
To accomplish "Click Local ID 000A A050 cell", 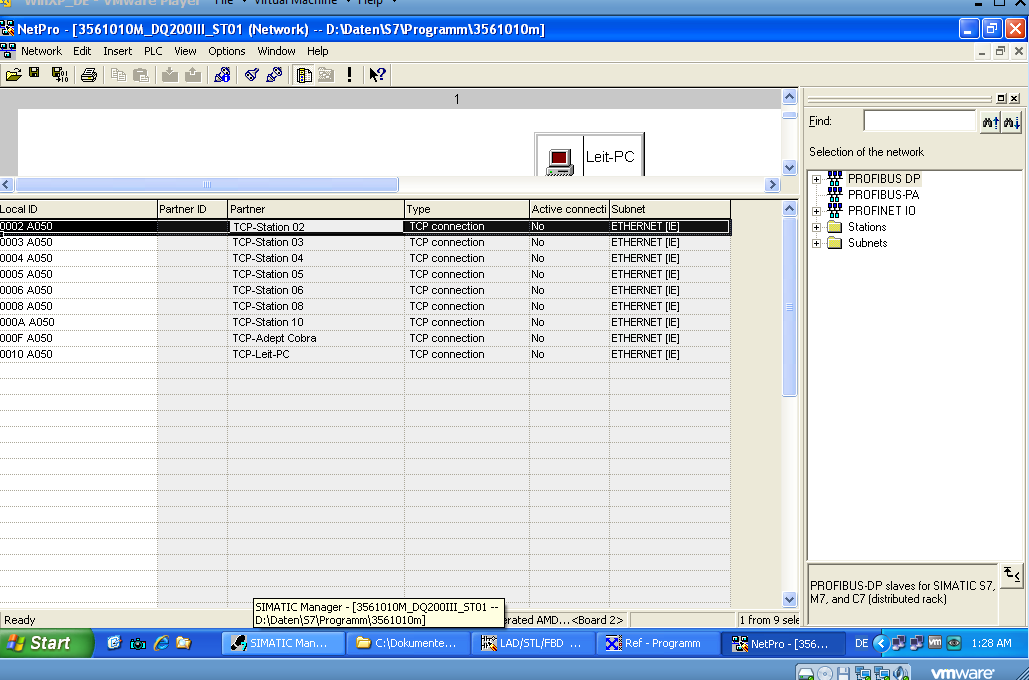I will coord(78,322).
